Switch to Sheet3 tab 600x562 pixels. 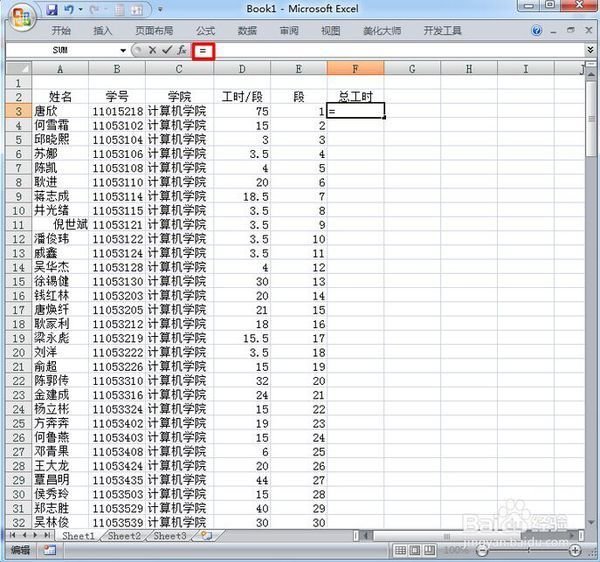pyautogui.click(x=170, y=536)
